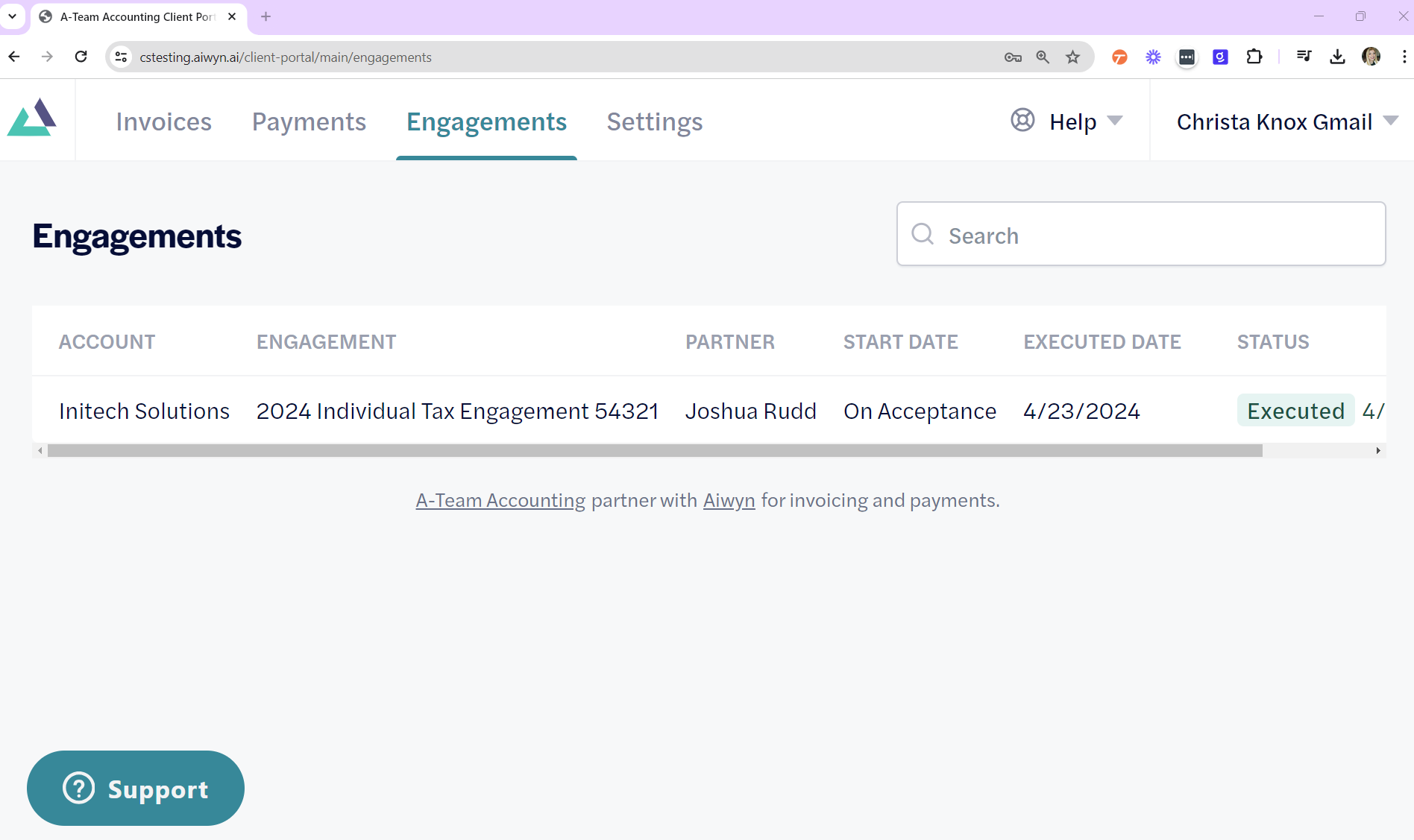This screenshot has width=1414, height=840.
Task: Click the browser forward arrow
Action: click(x=47, y=57)
